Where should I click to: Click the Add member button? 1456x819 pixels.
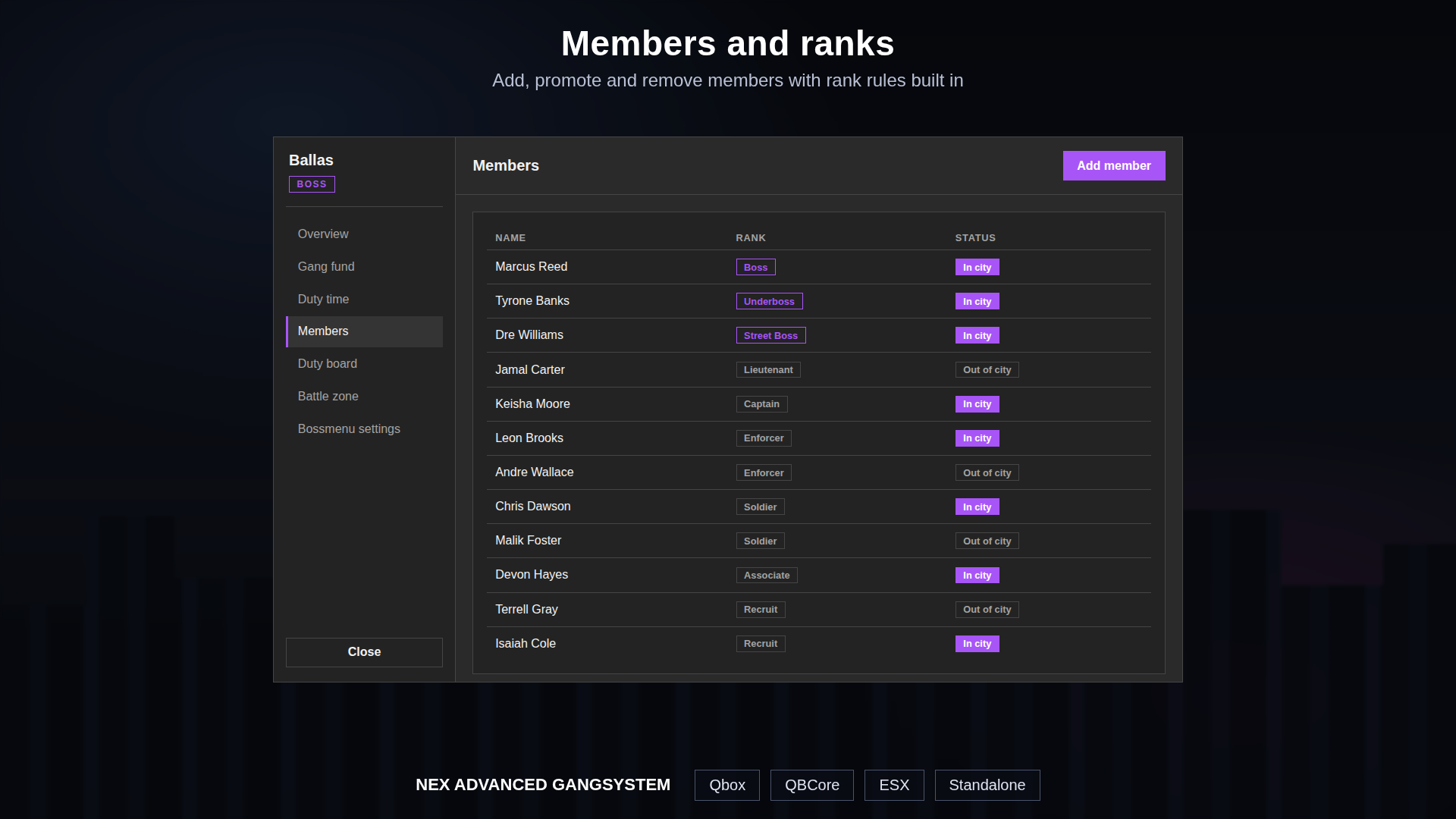1114,165
